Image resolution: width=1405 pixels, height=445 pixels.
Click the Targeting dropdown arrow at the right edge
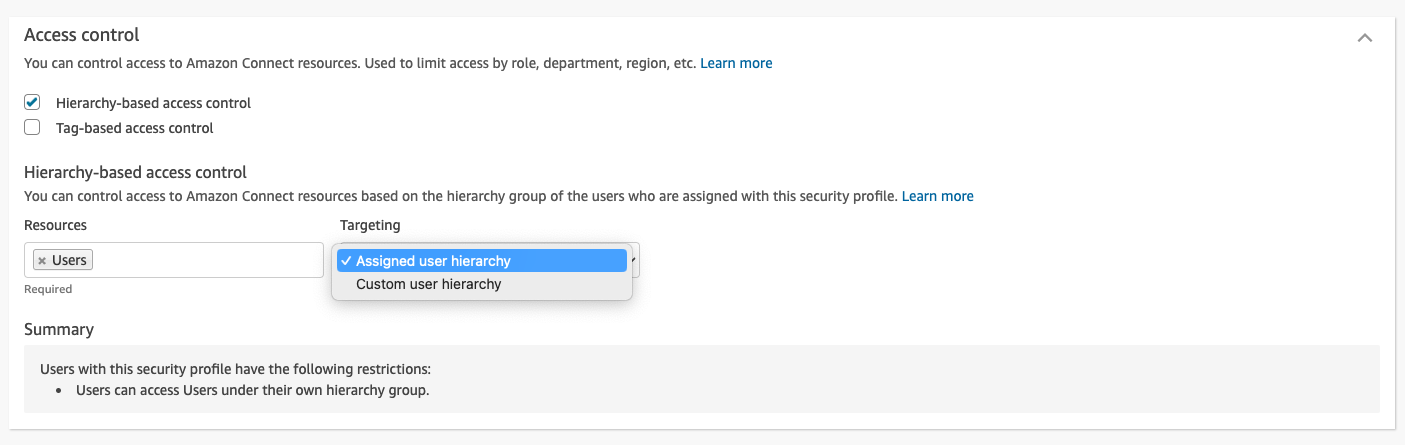(634, 261)
